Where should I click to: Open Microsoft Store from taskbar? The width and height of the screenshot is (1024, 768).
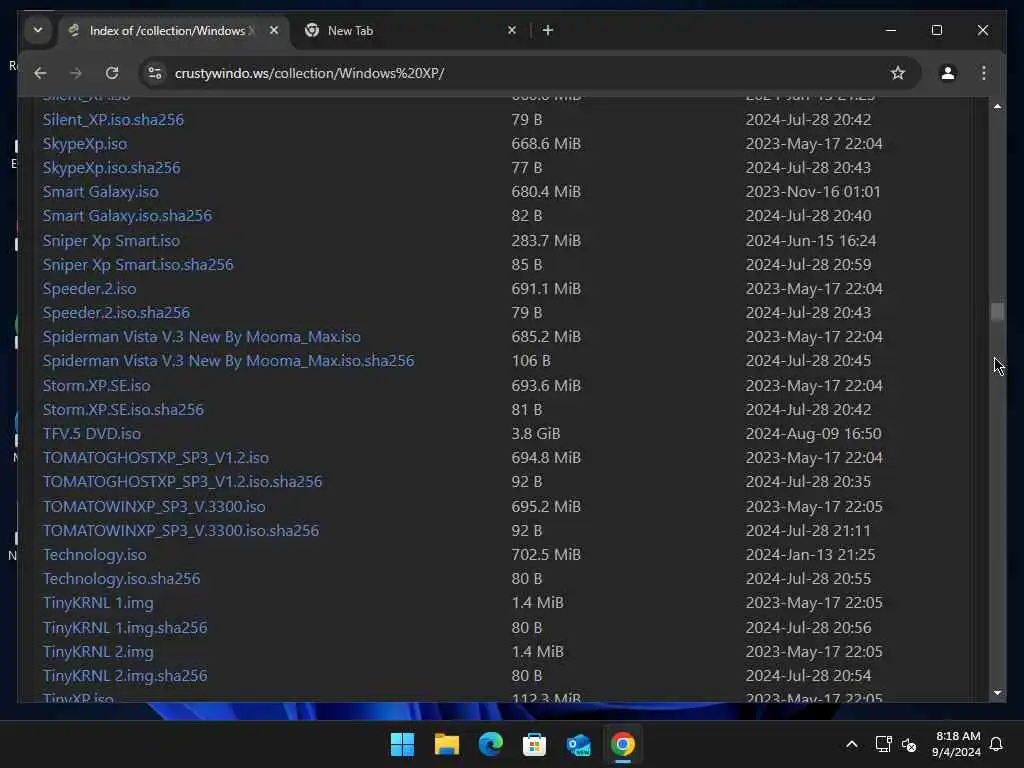coord(534,744)
